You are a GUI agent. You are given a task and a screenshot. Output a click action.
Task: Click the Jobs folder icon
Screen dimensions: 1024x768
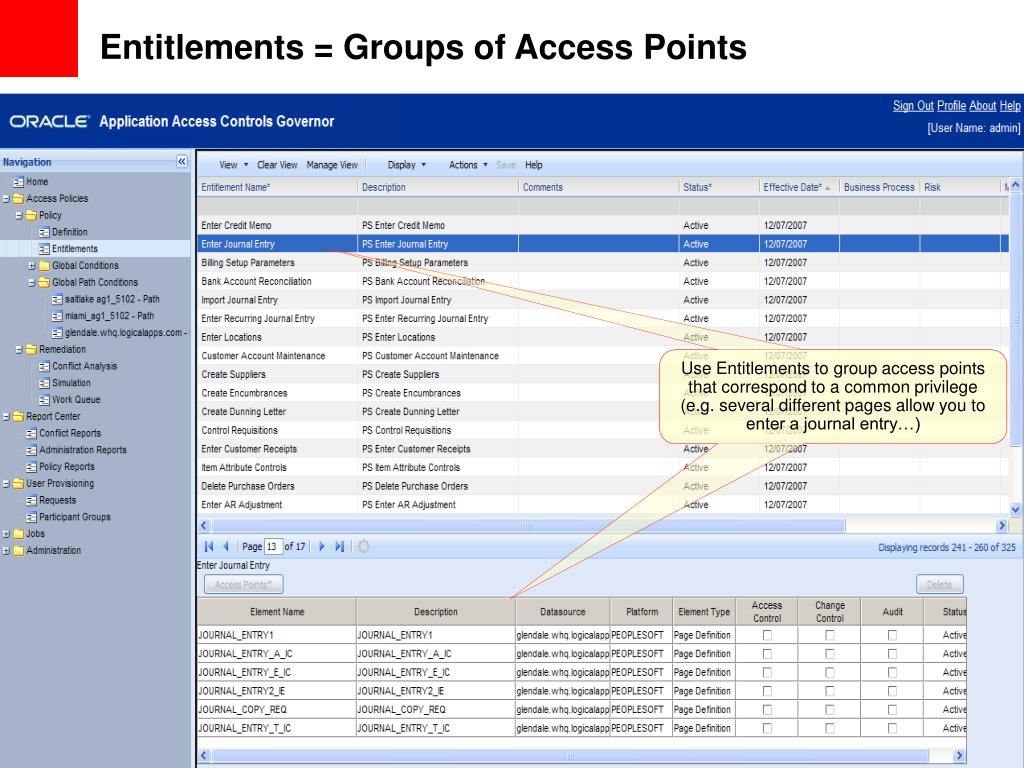point(18,534)
